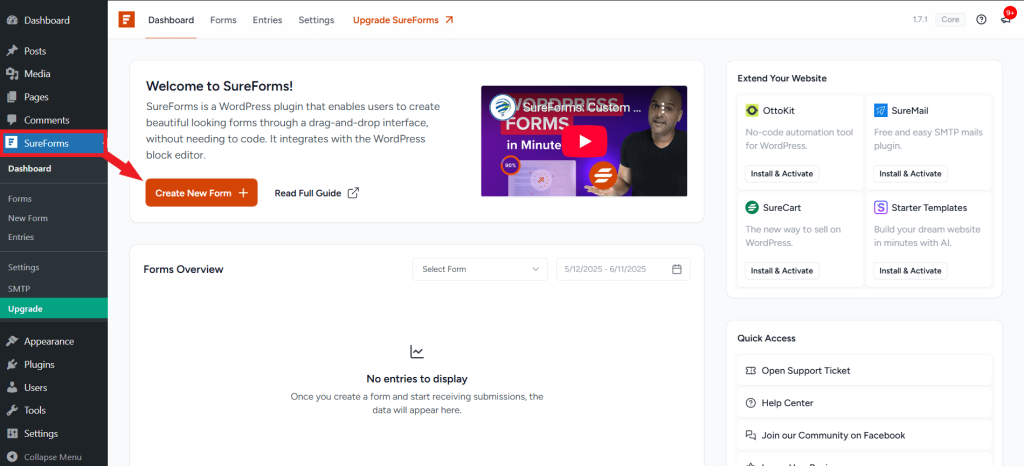The height and width of the screenshot is (466, 1024).
Task: Open the help question mark icon
Action: pos(981,20)
